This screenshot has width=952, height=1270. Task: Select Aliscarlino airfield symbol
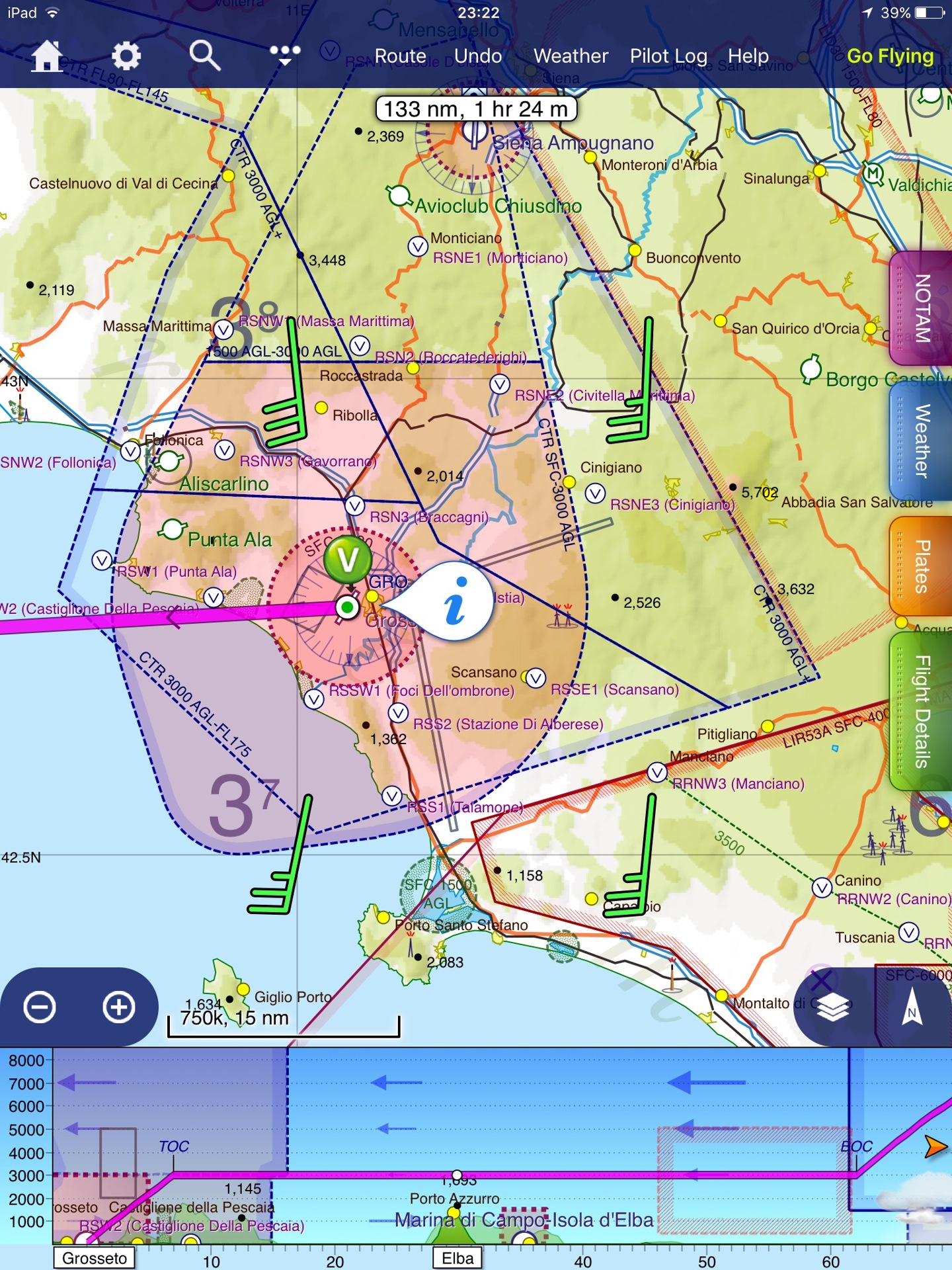point(169,460)
